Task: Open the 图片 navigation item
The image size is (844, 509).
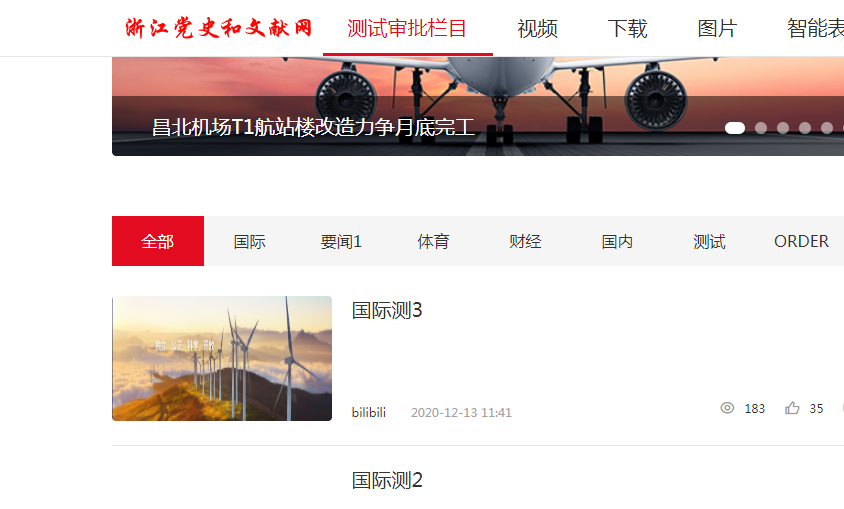Action: pyautogui.click(x=717, y=28)
